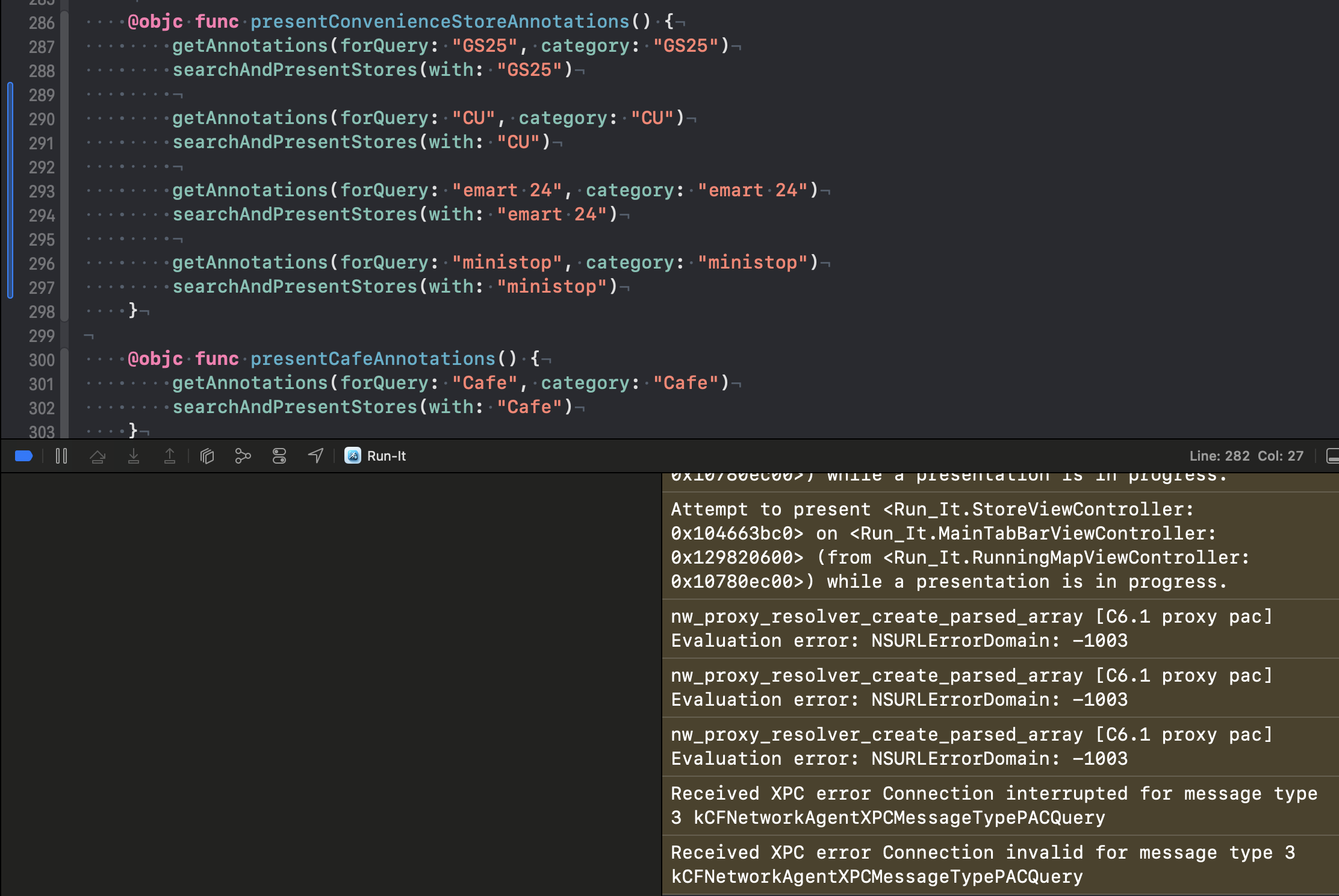Pause program execution

coord(61,456)
